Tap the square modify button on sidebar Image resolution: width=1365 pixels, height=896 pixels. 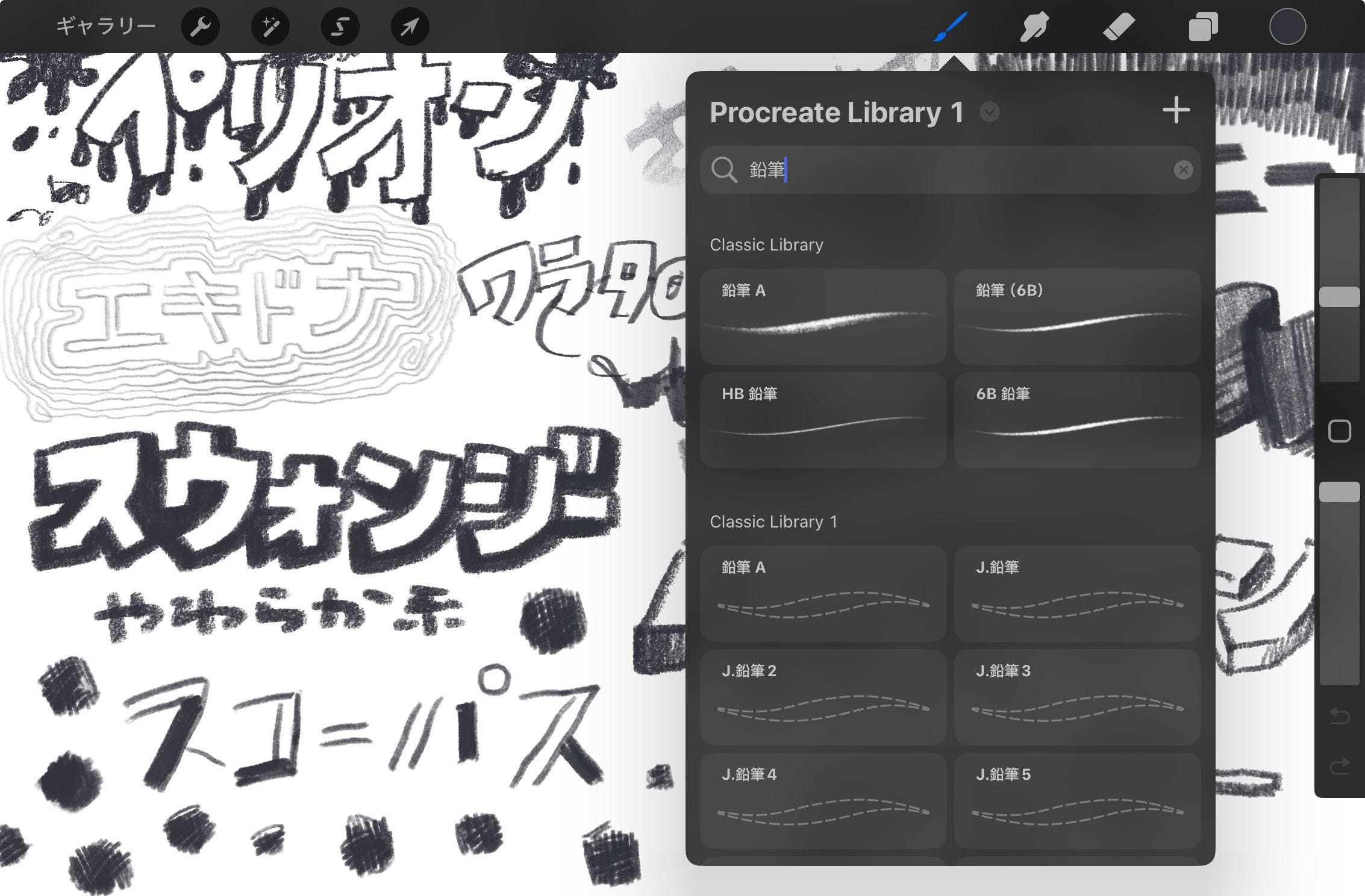[x=1339, y=431]
